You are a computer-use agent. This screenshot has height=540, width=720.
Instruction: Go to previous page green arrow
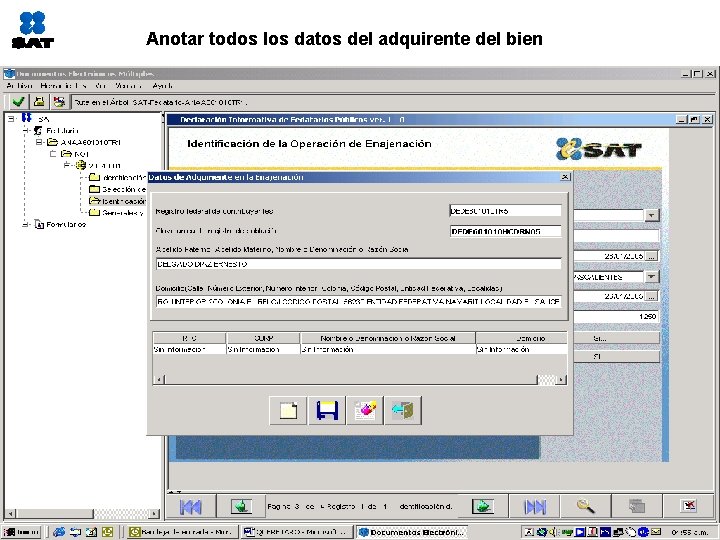coord(241,507)
